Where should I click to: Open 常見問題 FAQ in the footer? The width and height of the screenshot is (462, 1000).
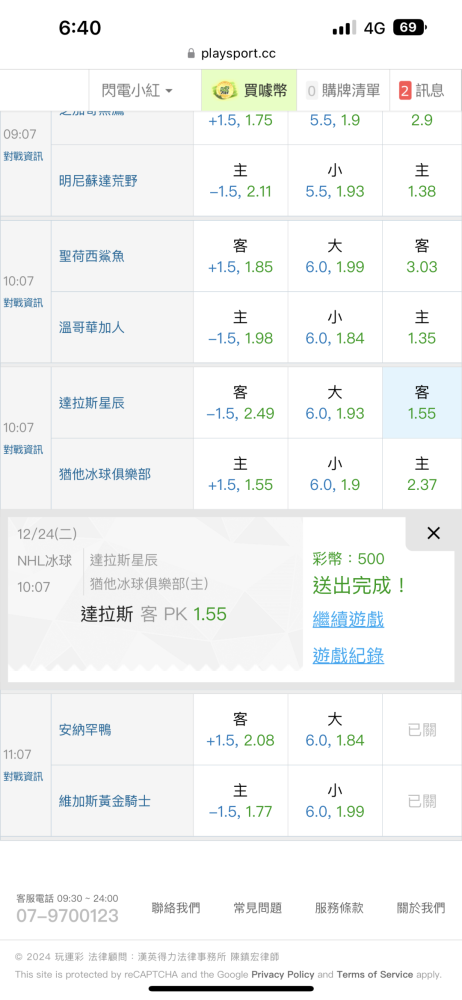(258, 908)
